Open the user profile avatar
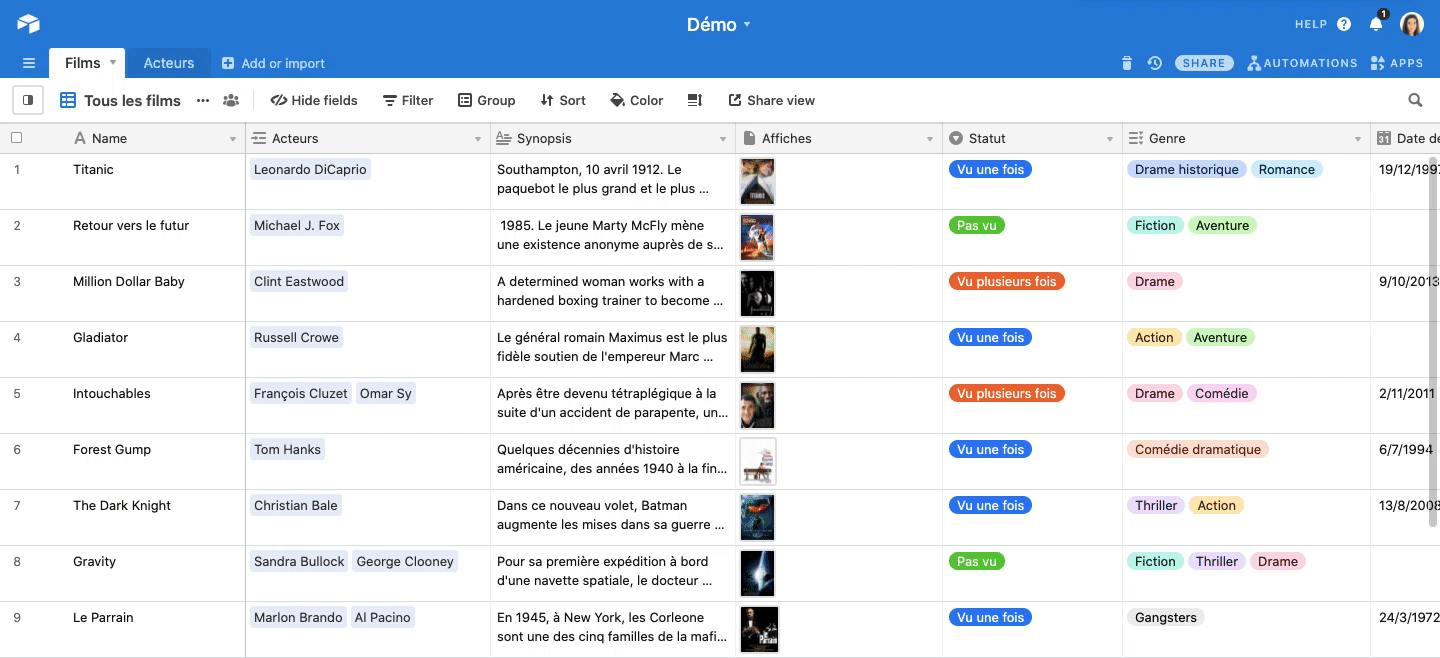This screenshot has height=658, width=1440. [x=1411, y=24]
